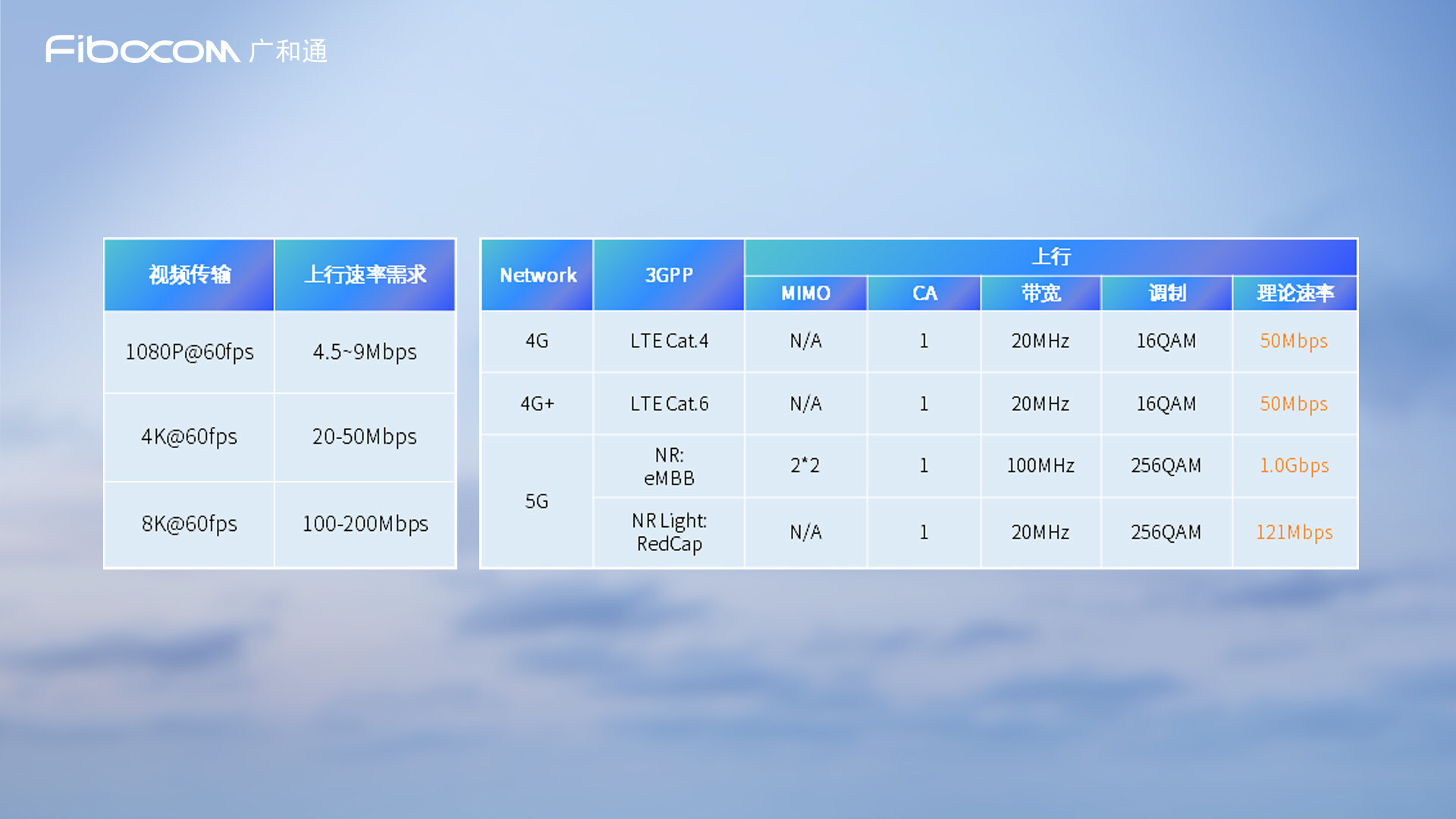Select the 视频传输 column header
The image size is (1456, 819).
point(190,275)
